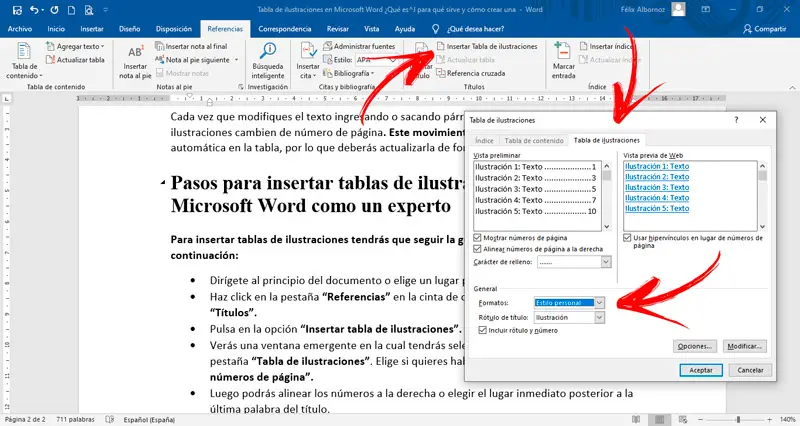The image size is (800, 426).
Task: Open the Rótulo de título dropdown
Action: (x=599, y=317)
